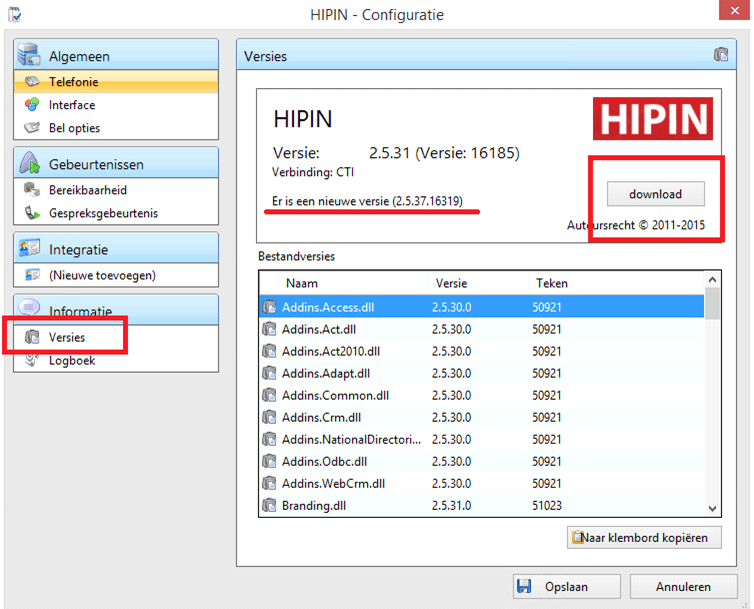Click the new version notice text (2.5.37.16319)
Image resolution: width=754 pixels, height=609 pixels.
pos(367,201)
